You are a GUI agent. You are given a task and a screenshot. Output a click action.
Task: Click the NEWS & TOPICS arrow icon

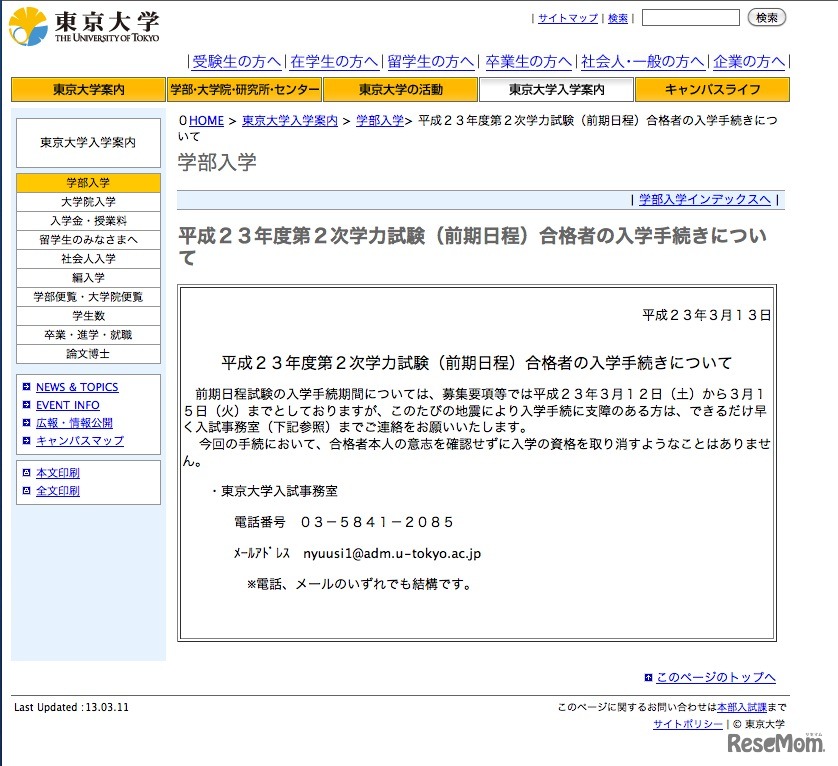[27, 387]
